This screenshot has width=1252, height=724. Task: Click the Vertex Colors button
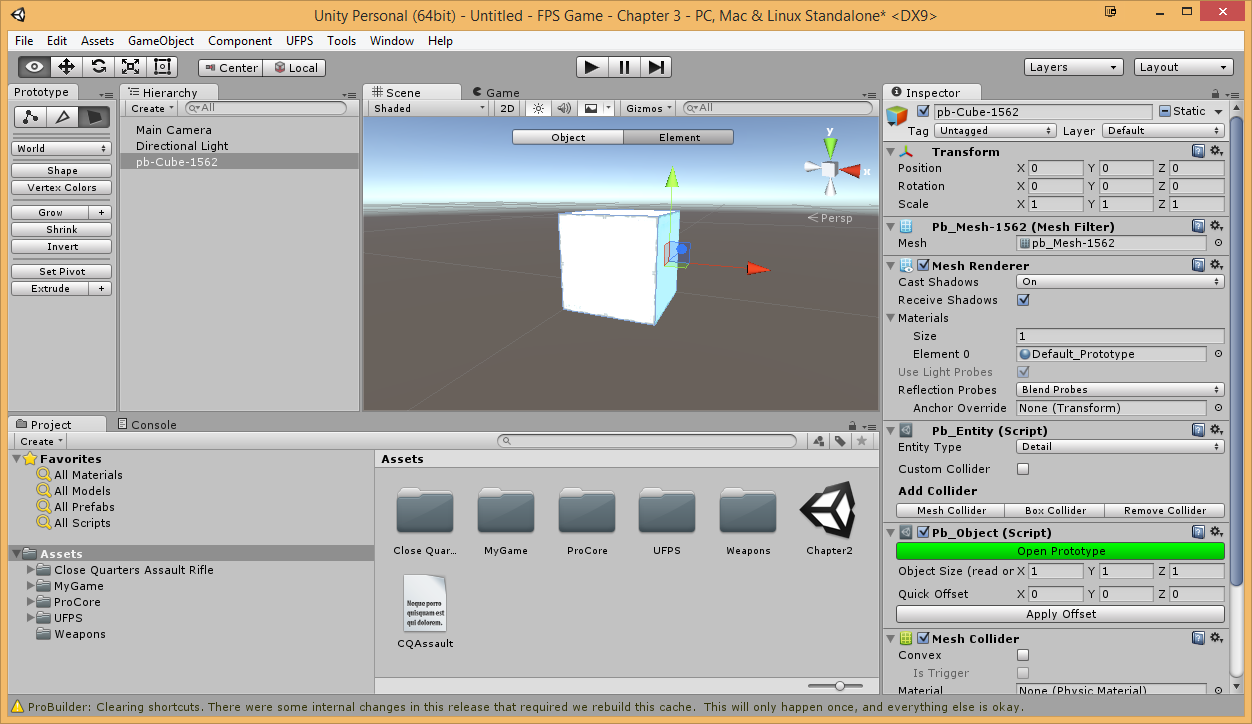(61, 188)
